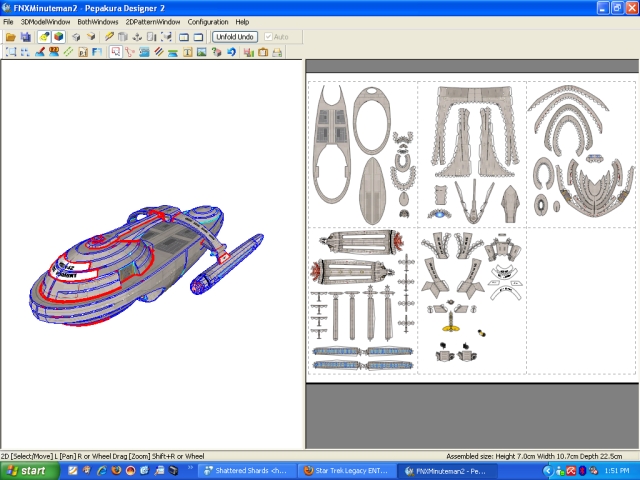Viewport: 640px width, 480px height.
Task: Click the landscape image icon
Action: click(202, 52)
